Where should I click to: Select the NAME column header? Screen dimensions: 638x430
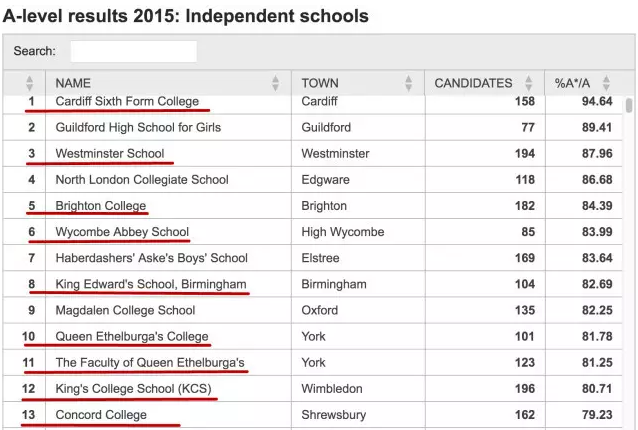click(x=73, y=83)
